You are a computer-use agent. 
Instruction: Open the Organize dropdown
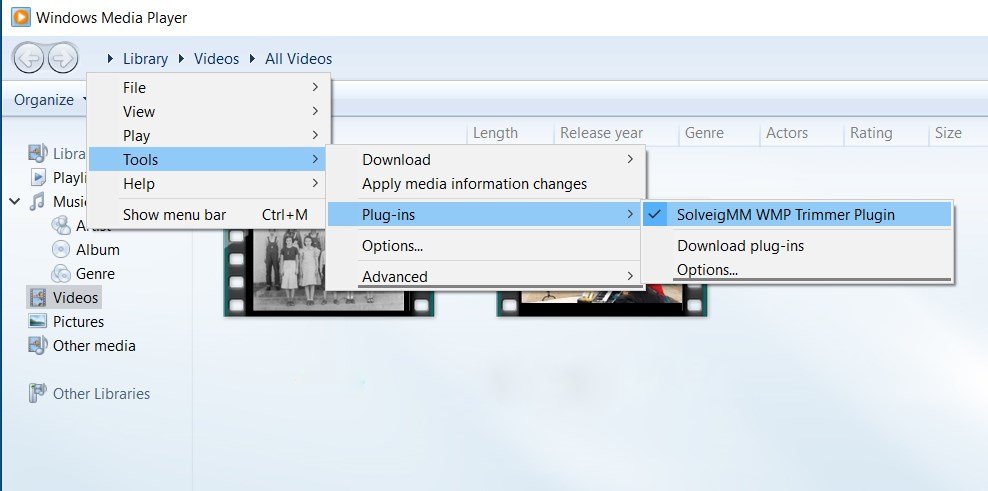click(52, 100)
